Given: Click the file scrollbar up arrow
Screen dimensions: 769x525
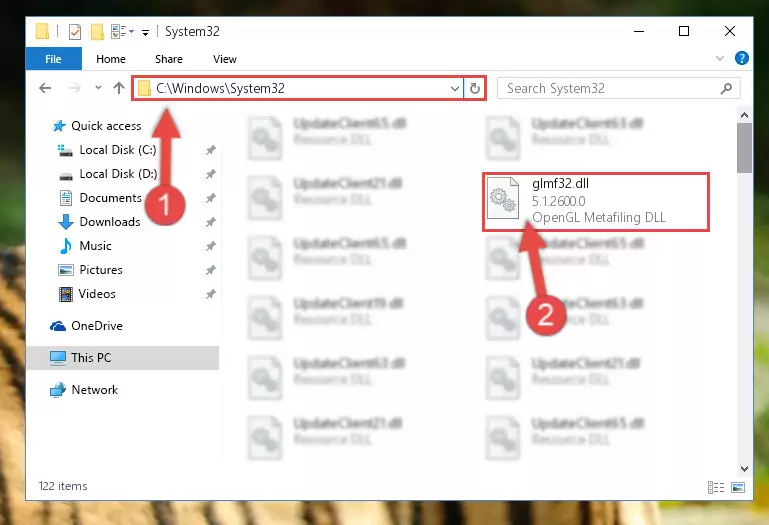Looking at the screenshot, I should pos(744,116).
